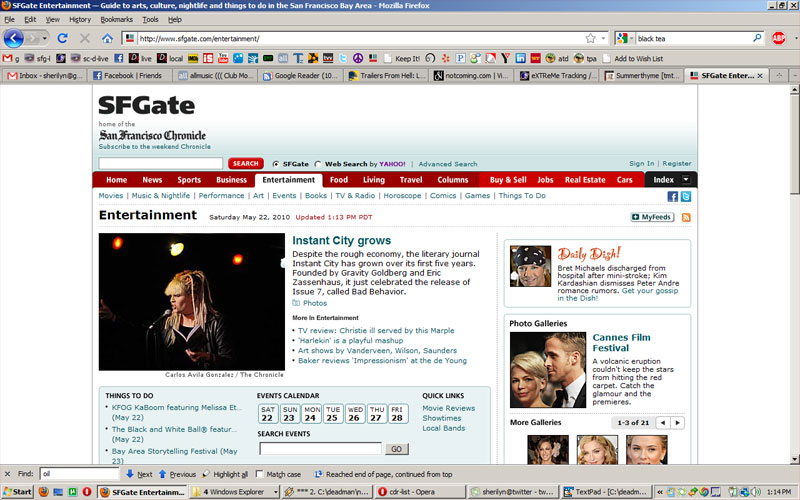Select the Web Search by Yahoo radio button
The width and height of the screenshot is (800, 500).
coord(318,164)
